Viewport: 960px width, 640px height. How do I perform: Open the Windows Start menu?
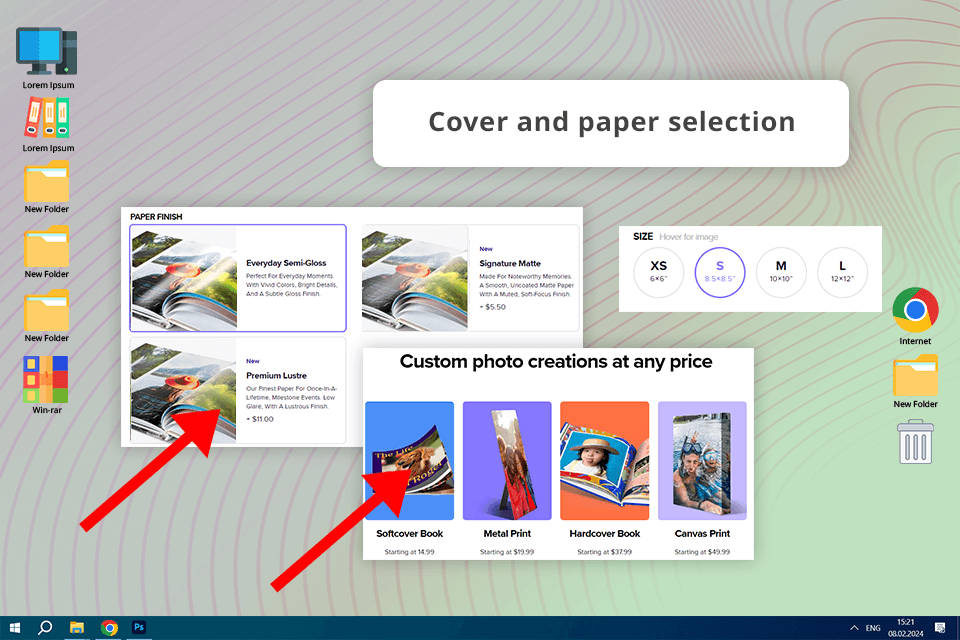[x=15, y=628]
